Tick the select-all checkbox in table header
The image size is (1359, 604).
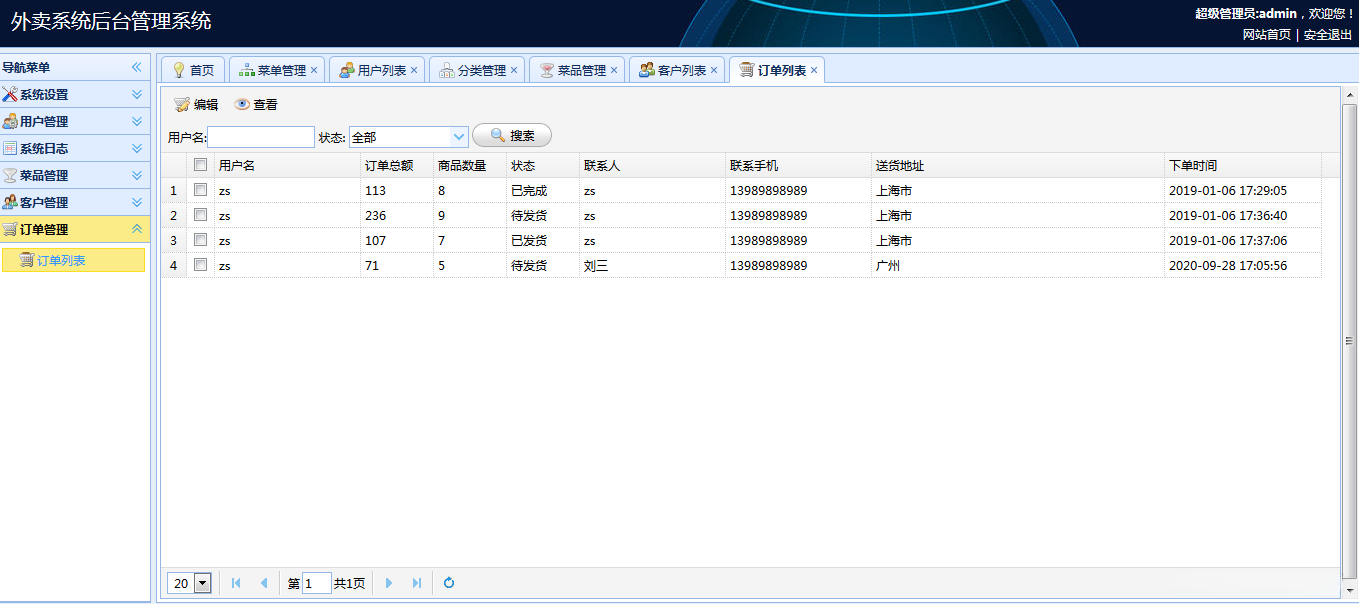(200, 165)
